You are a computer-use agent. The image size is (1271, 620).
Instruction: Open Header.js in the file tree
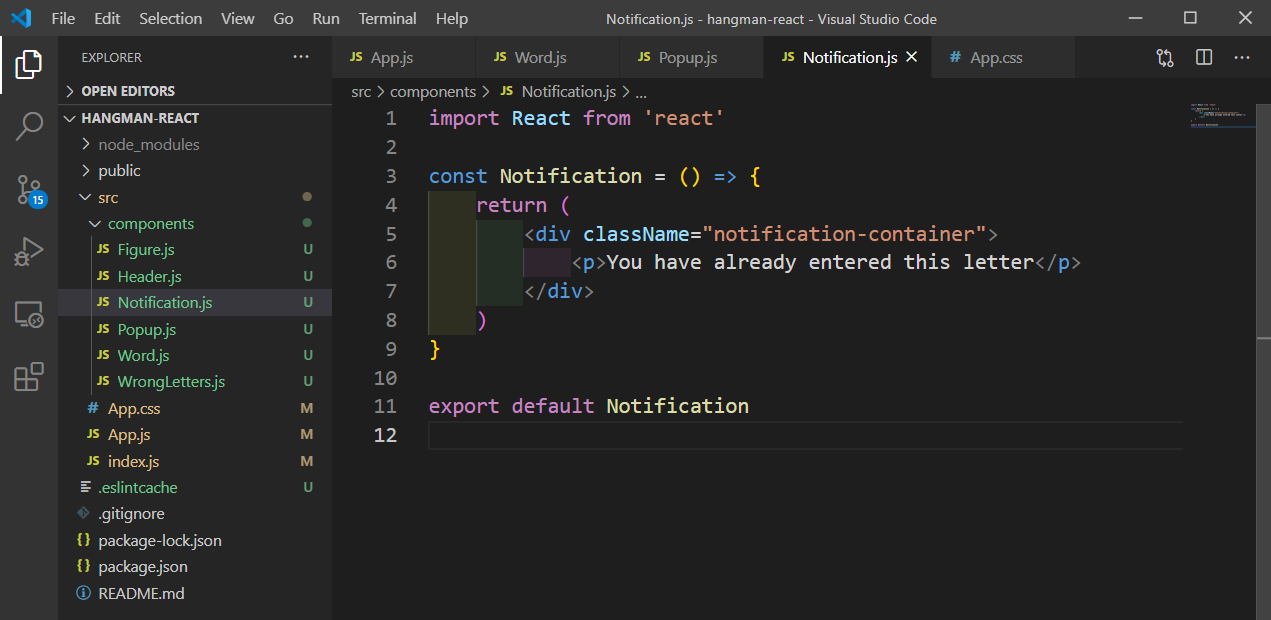pos(195,276)
